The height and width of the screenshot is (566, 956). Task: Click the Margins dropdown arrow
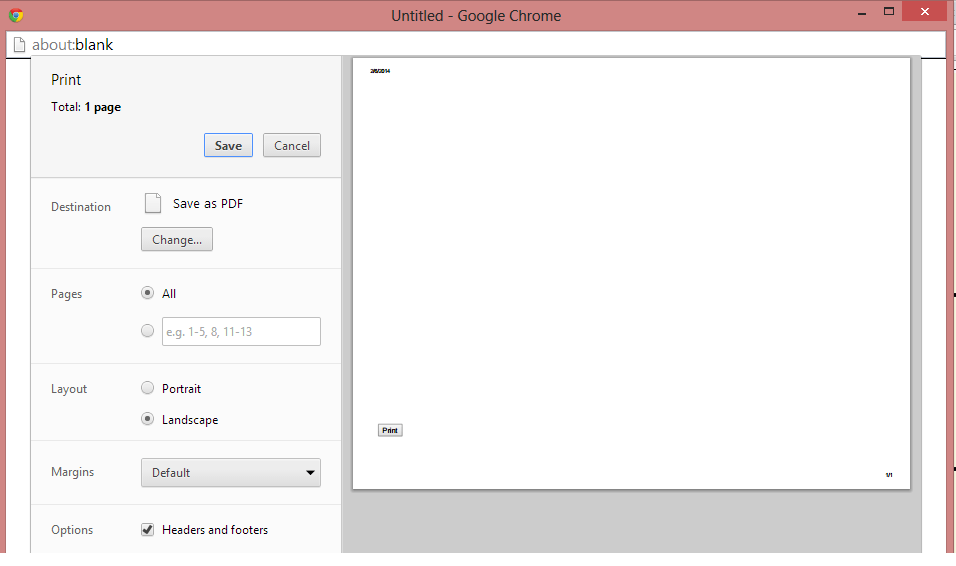(309, 473)
